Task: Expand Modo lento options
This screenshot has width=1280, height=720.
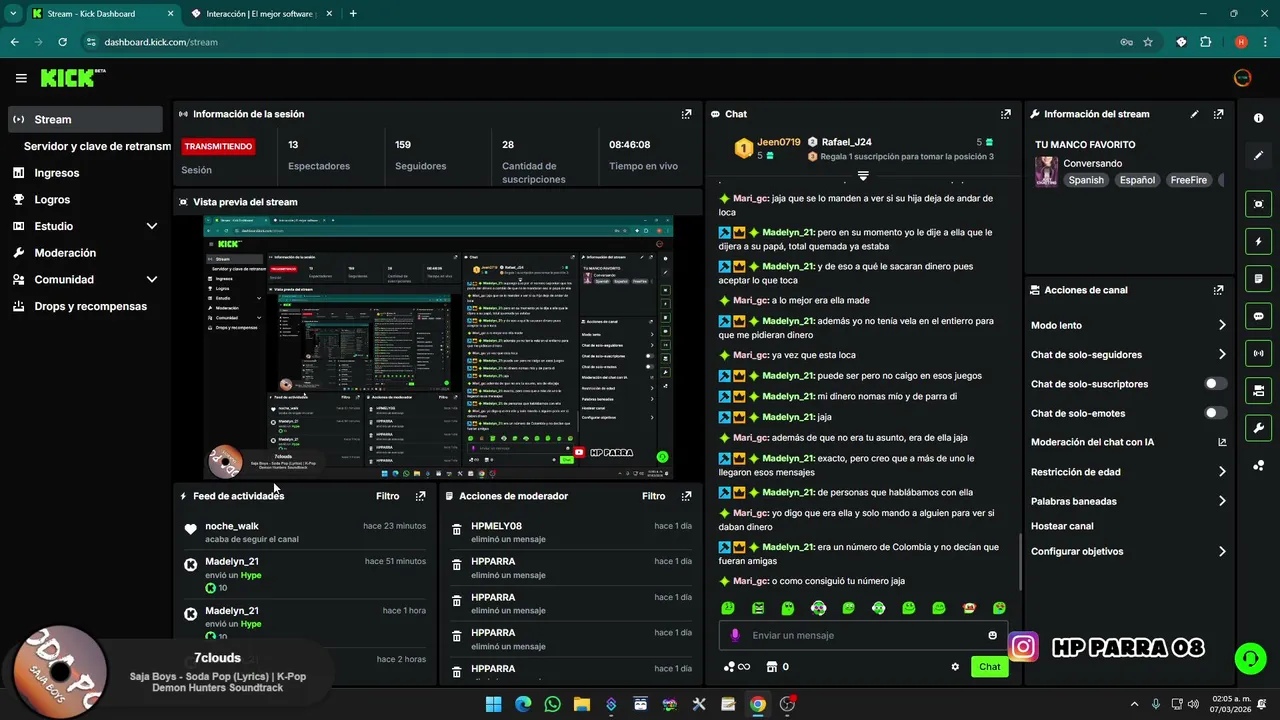Action: 1222,325
